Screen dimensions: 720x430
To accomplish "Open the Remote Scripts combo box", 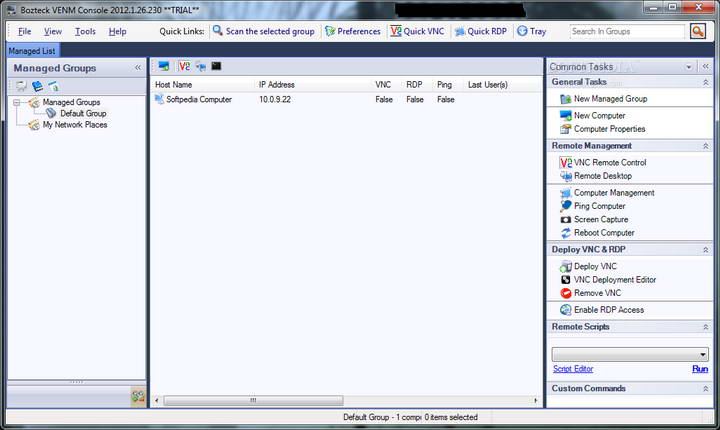I will pyautogui.click(x=630, y=354).
